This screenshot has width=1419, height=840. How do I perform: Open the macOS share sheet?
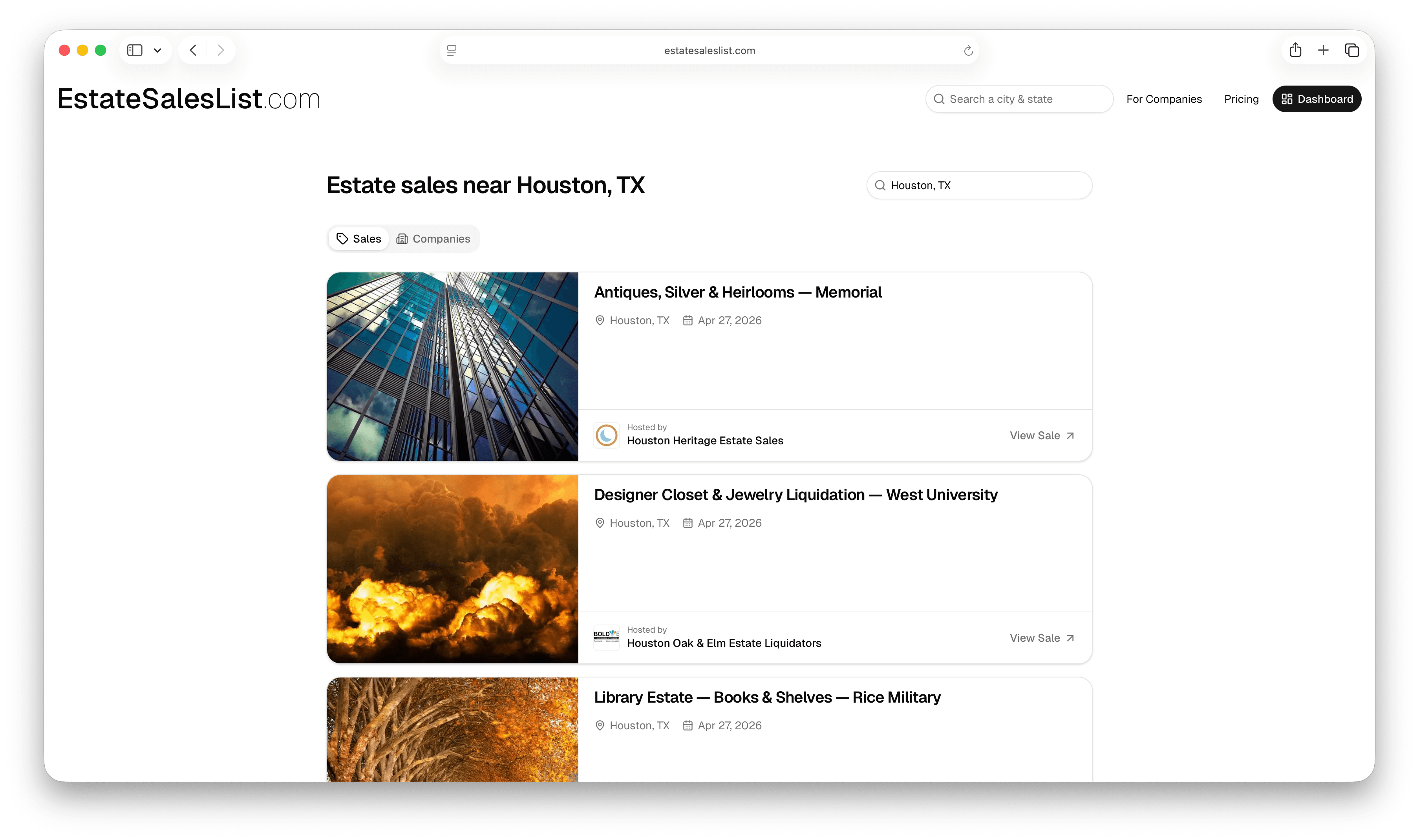1295,50
